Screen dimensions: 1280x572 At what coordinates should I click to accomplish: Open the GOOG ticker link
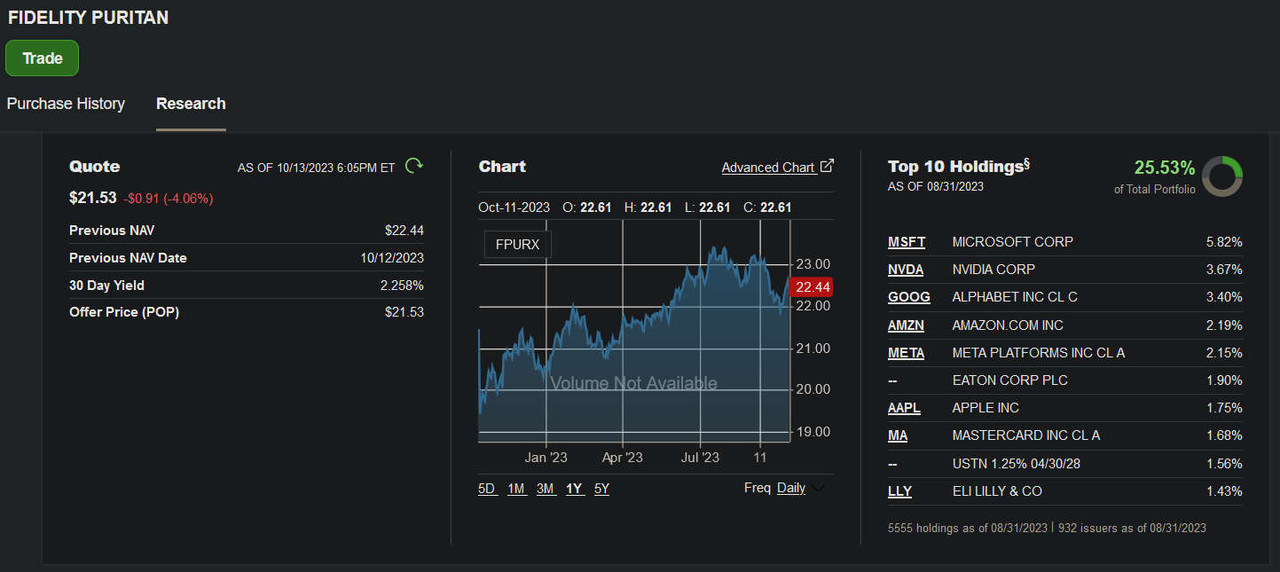(909, 297)
